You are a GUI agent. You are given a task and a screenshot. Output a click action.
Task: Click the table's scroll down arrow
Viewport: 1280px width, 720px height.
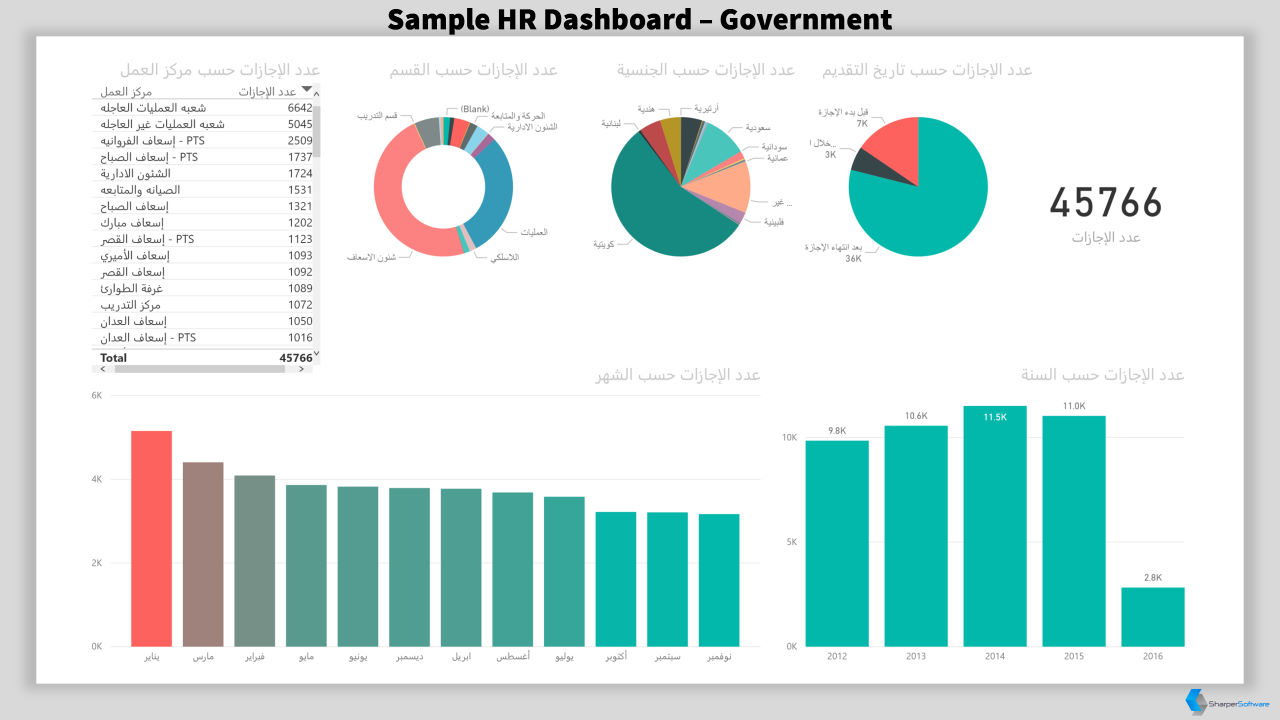click(317, 354)
